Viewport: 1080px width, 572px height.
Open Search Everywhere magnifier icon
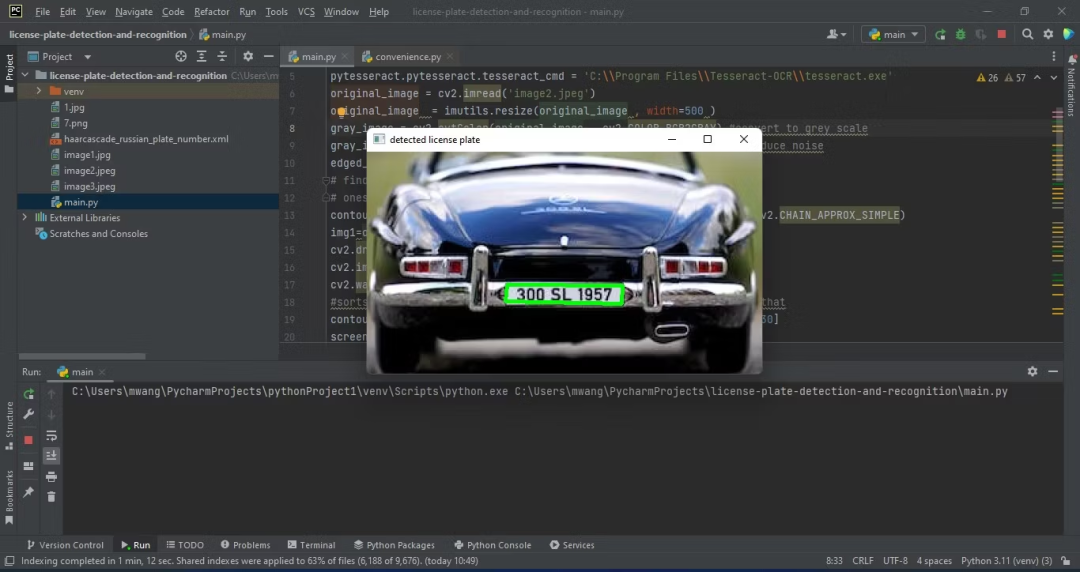coord(1027,34)
